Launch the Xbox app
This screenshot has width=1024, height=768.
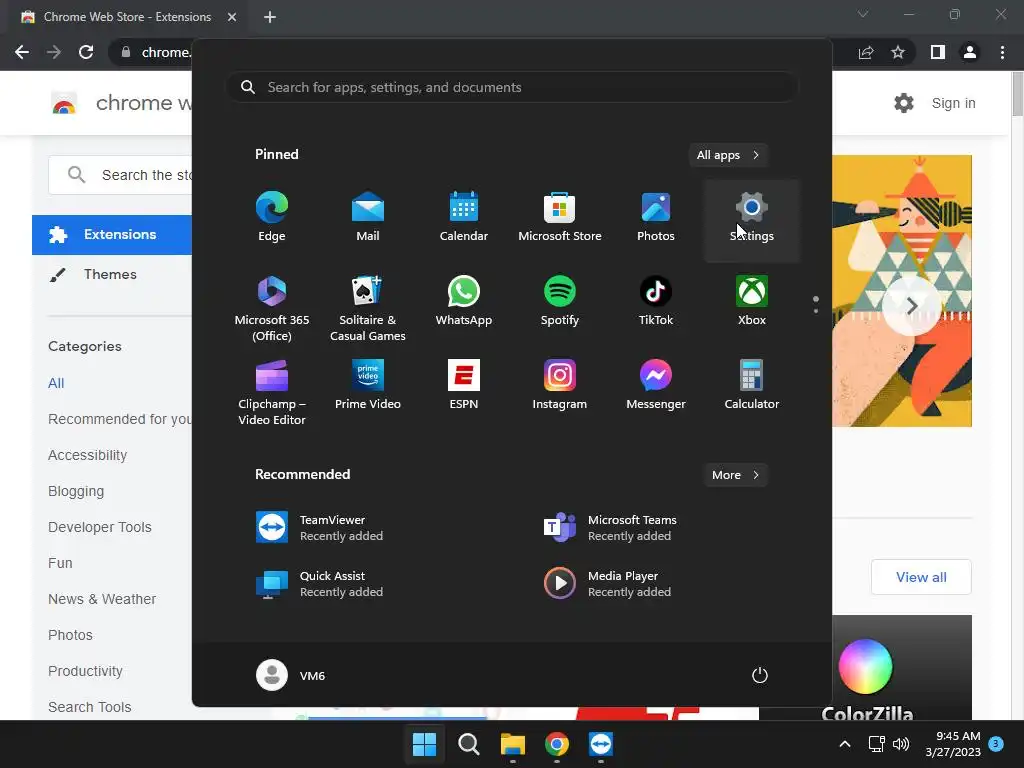coord(752,302)
